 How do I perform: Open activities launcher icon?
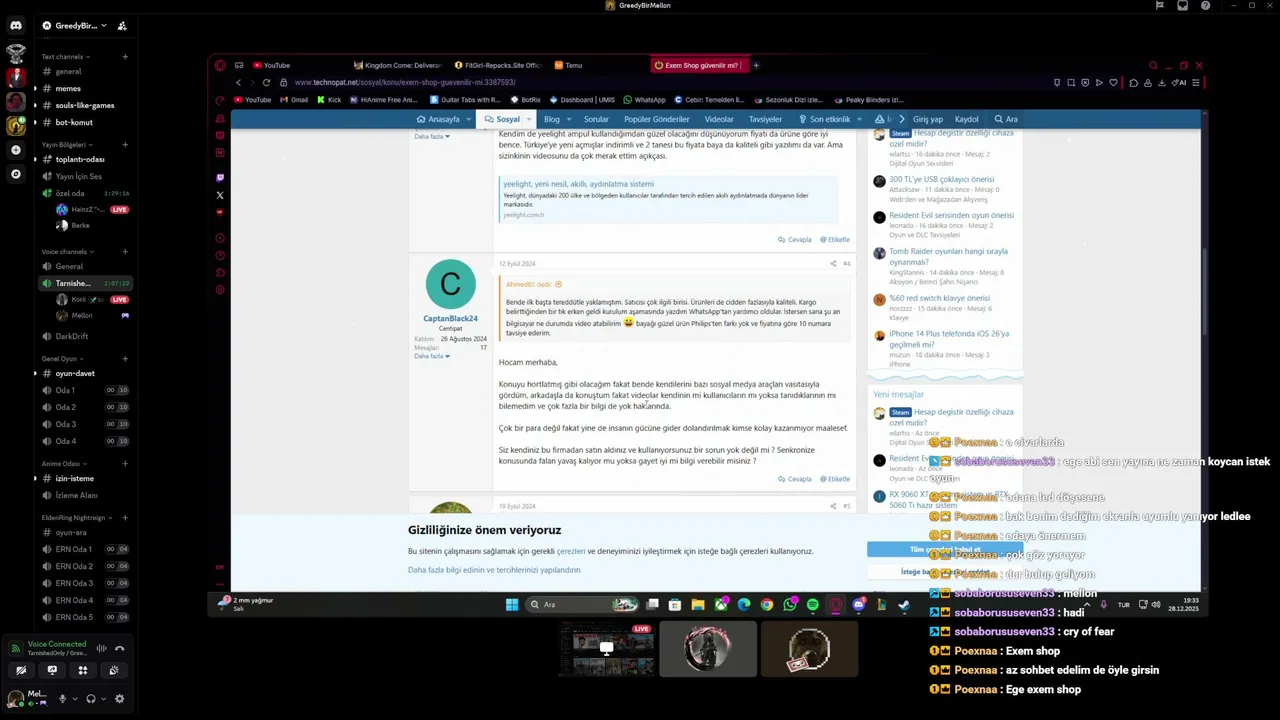click(83, 671)
